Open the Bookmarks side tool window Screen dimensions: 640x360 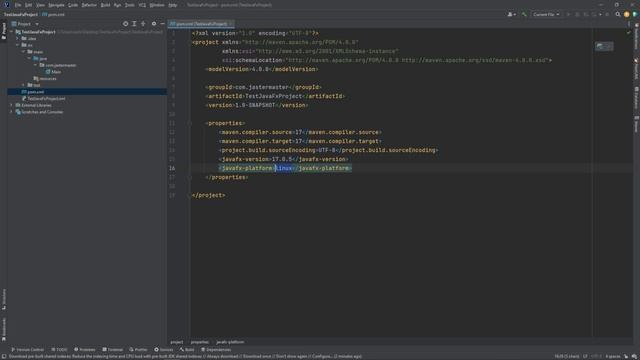pyautogui.click(x=4, y=329)
